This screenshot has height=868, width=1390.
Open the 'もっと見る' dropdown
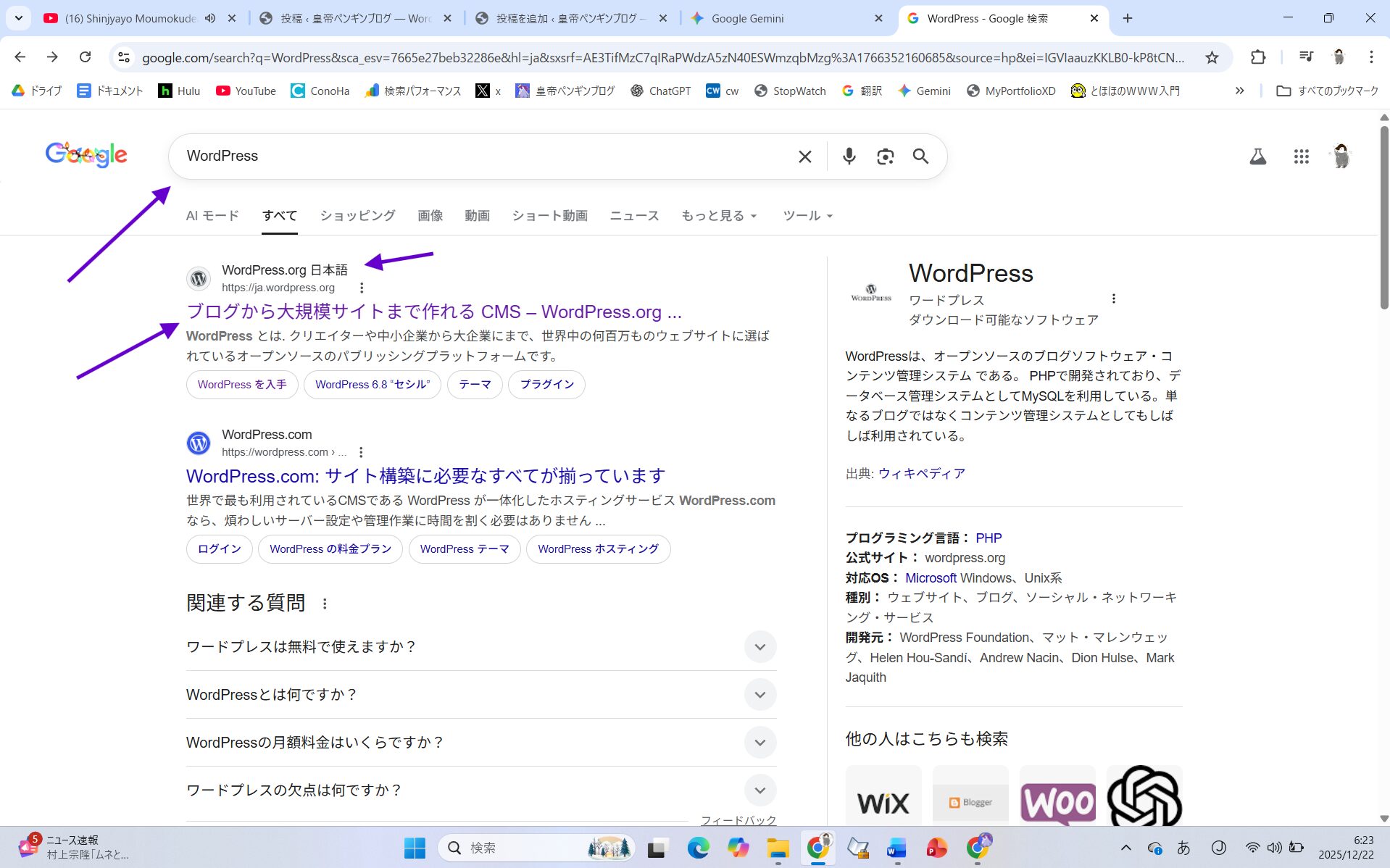click(x=718, y=216)
